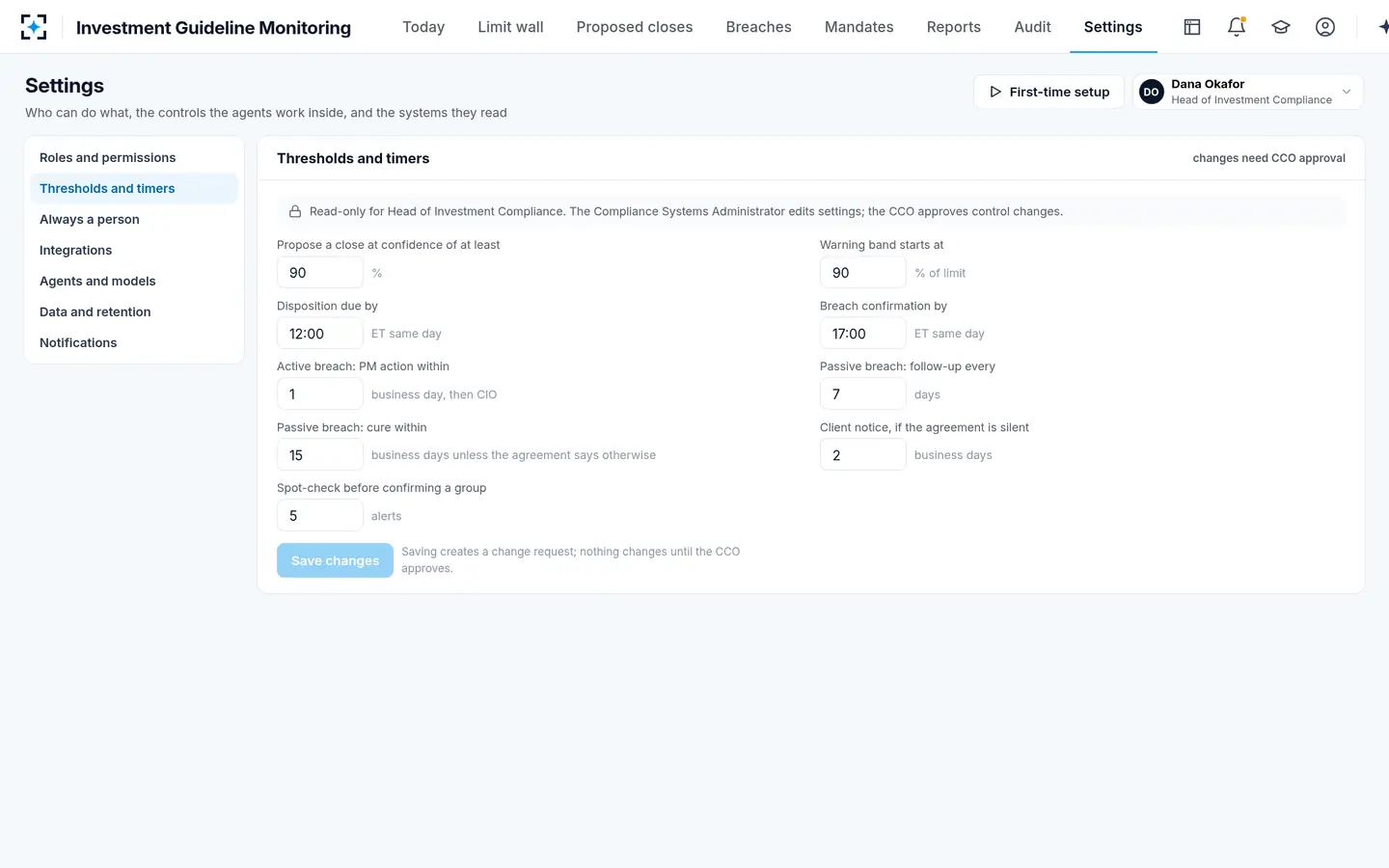Click the Passive breach follow-up days field
The height and width of the screenshot is (868, 1389).
(x=863, y=394)
